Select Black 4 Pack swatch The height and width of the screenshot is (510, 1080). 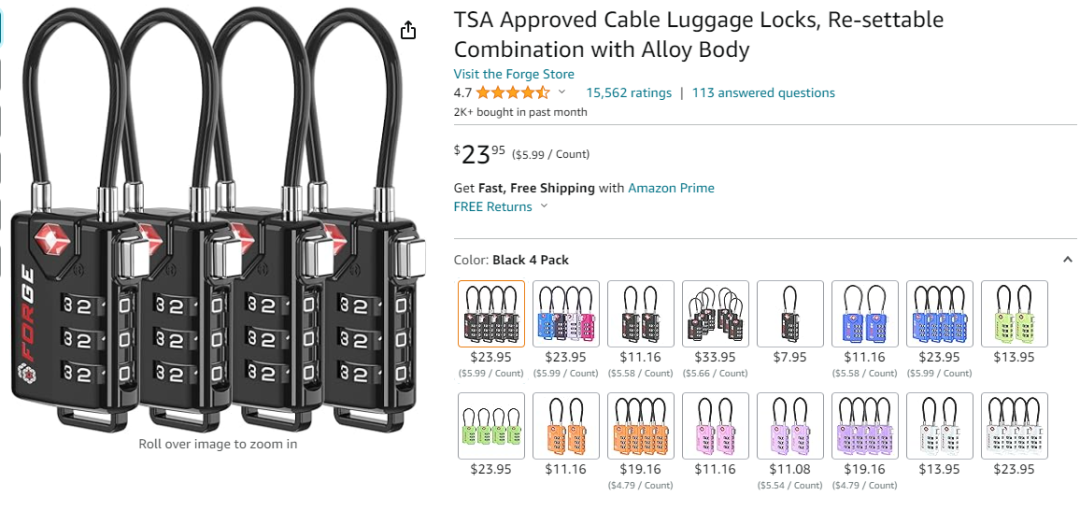(491, 314)
